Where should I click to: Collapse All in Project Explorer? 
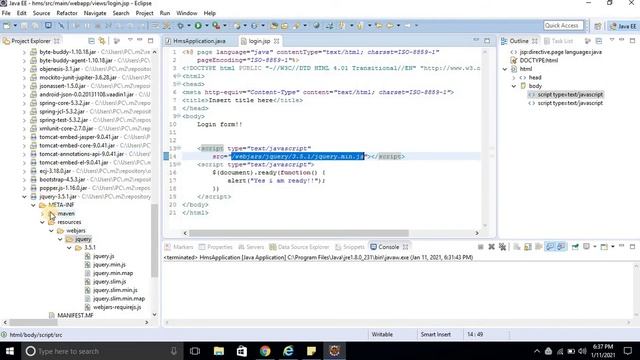91,41
